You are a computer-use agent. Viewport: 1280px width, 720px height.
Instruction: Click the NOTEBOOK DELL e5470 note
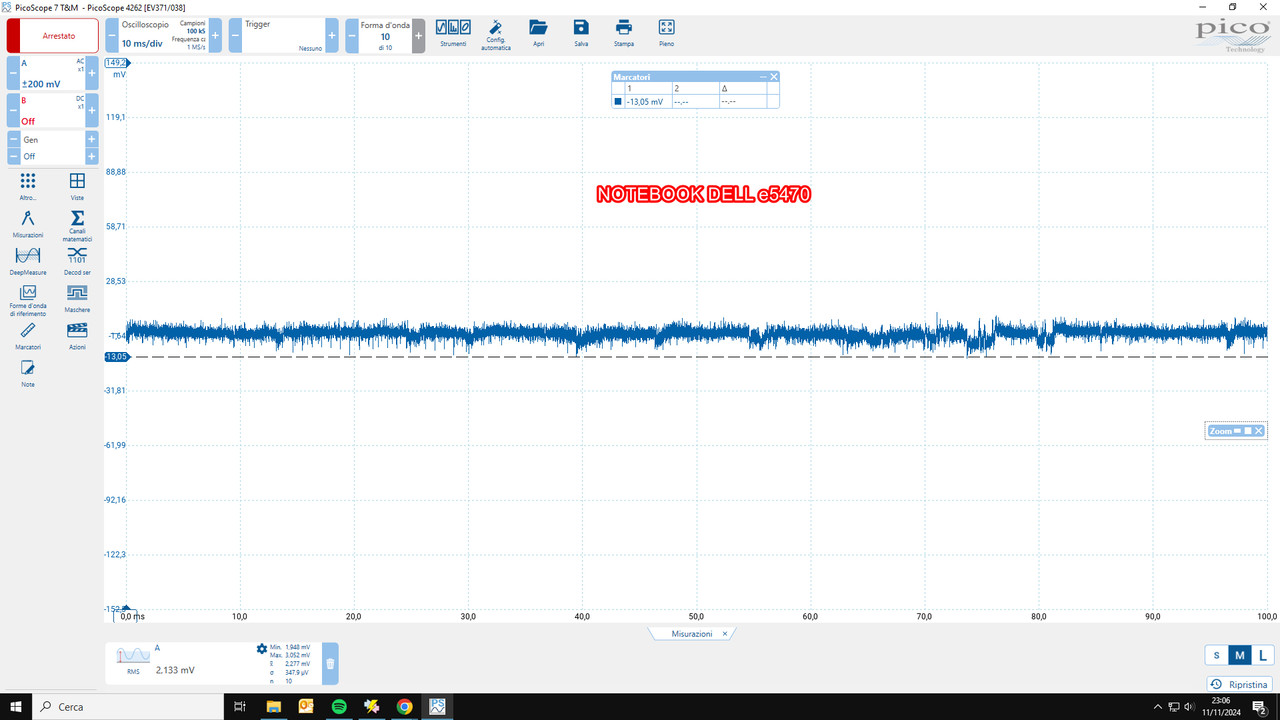pyautogui.click(x=703, y=195)
